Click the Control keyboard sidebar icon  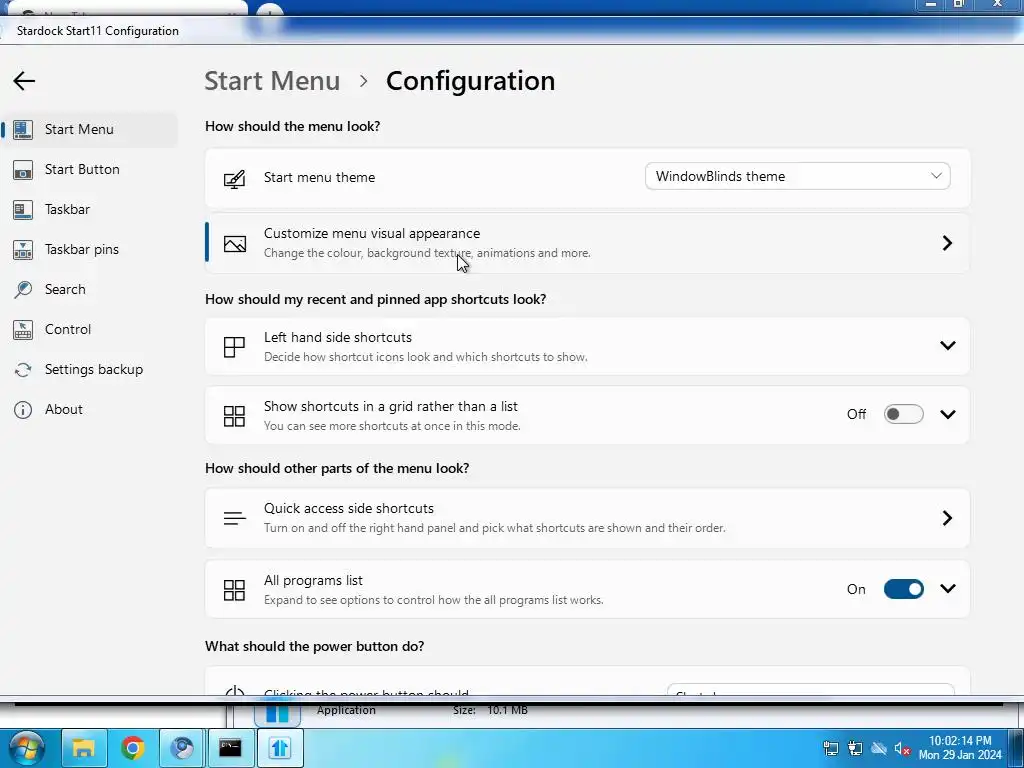pyautogui.click(x=23, y=330)
